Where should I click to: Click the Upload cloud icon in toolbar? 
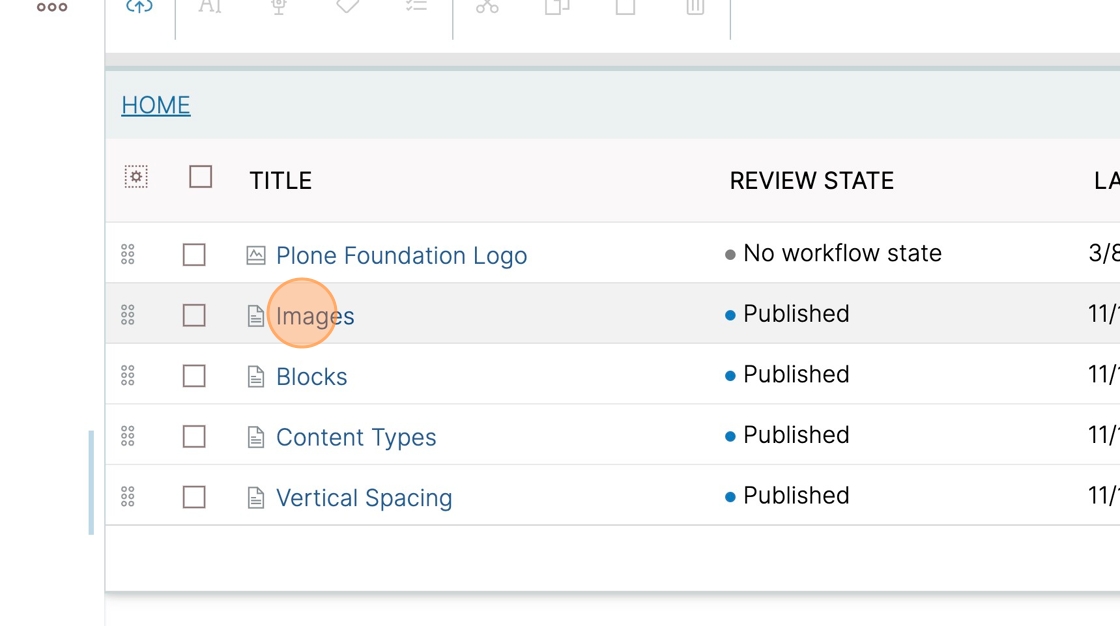click(x=139, y=6)
